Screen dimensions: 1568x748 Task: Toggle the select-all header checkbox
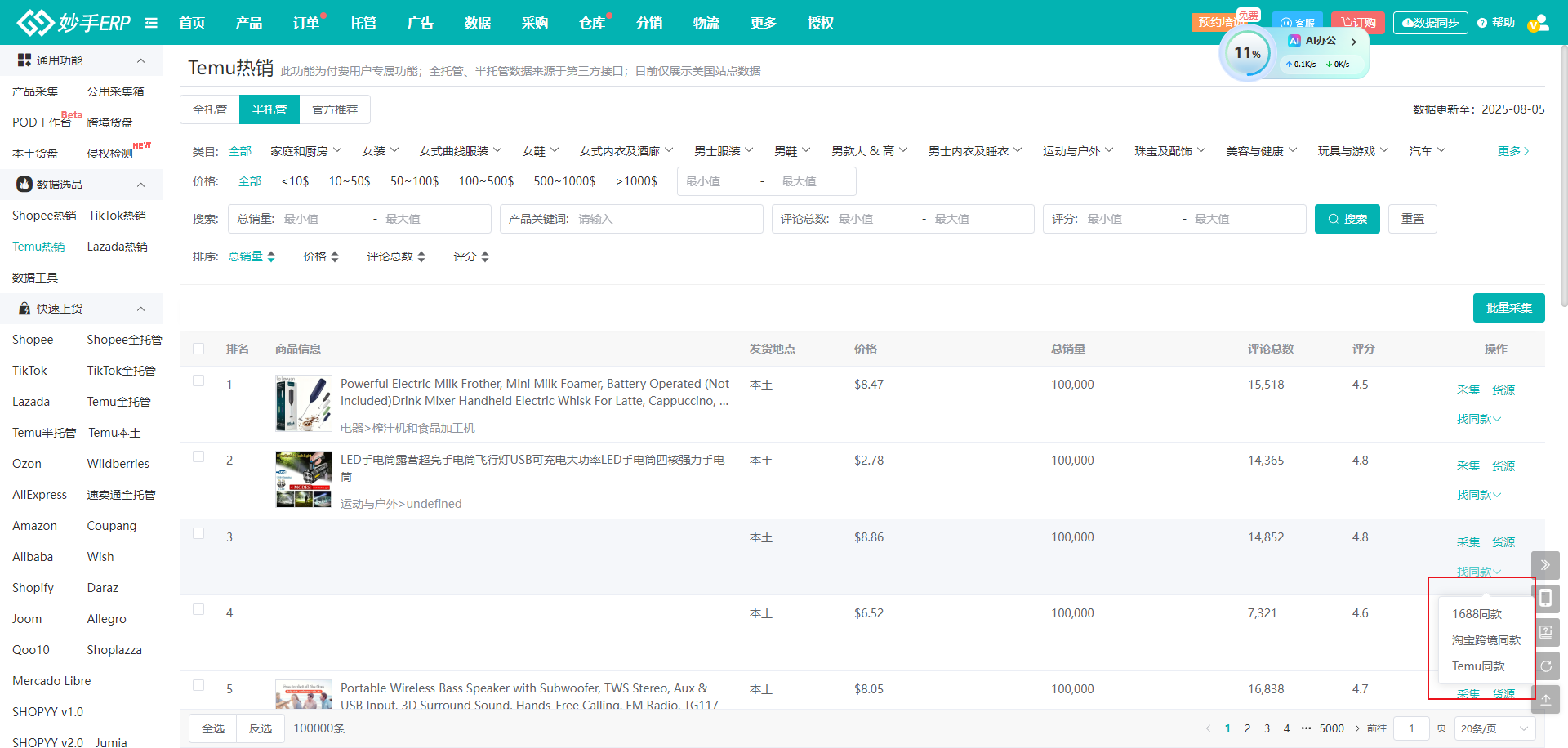(x=198, y=349)
